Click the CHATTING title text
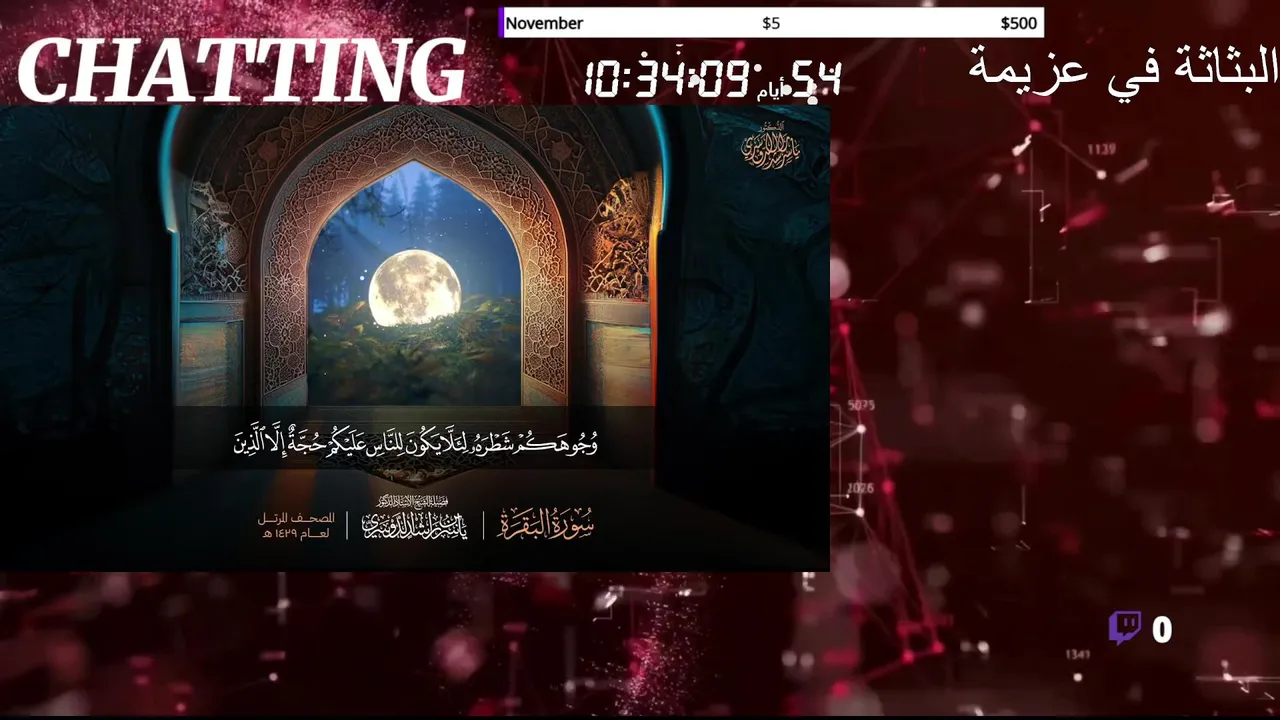The image size is (1280, 720). (242, 72)
